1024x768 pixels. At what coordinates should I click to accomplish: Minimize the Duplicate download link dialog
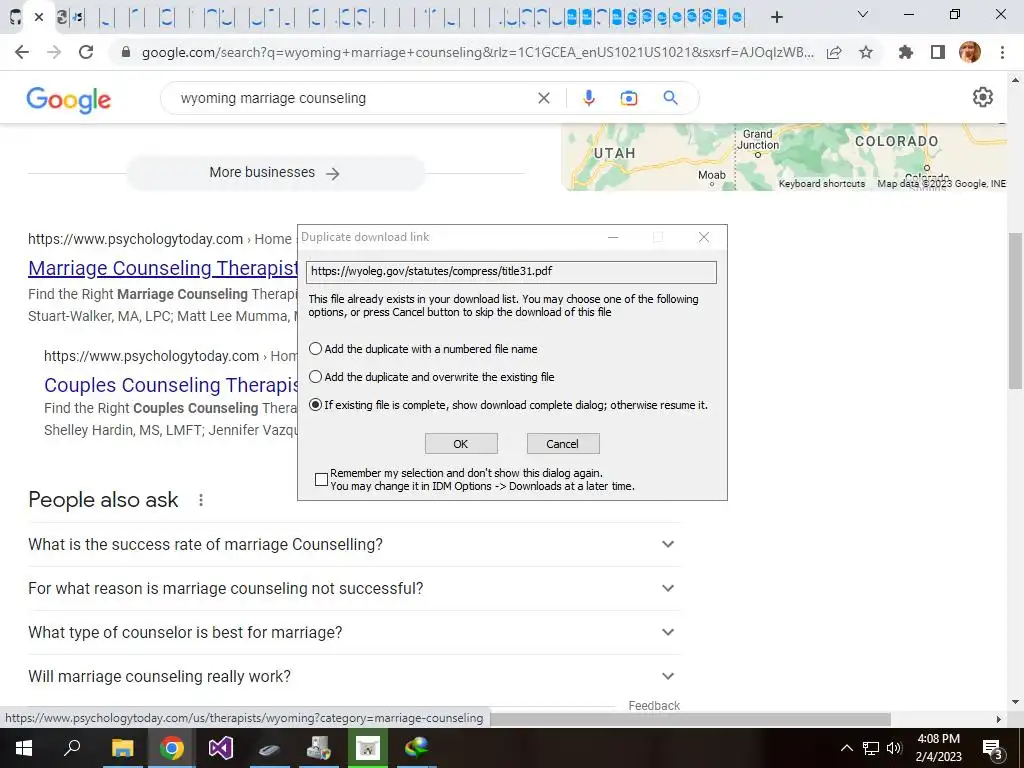pyautogui.click(x=613, y=237)
